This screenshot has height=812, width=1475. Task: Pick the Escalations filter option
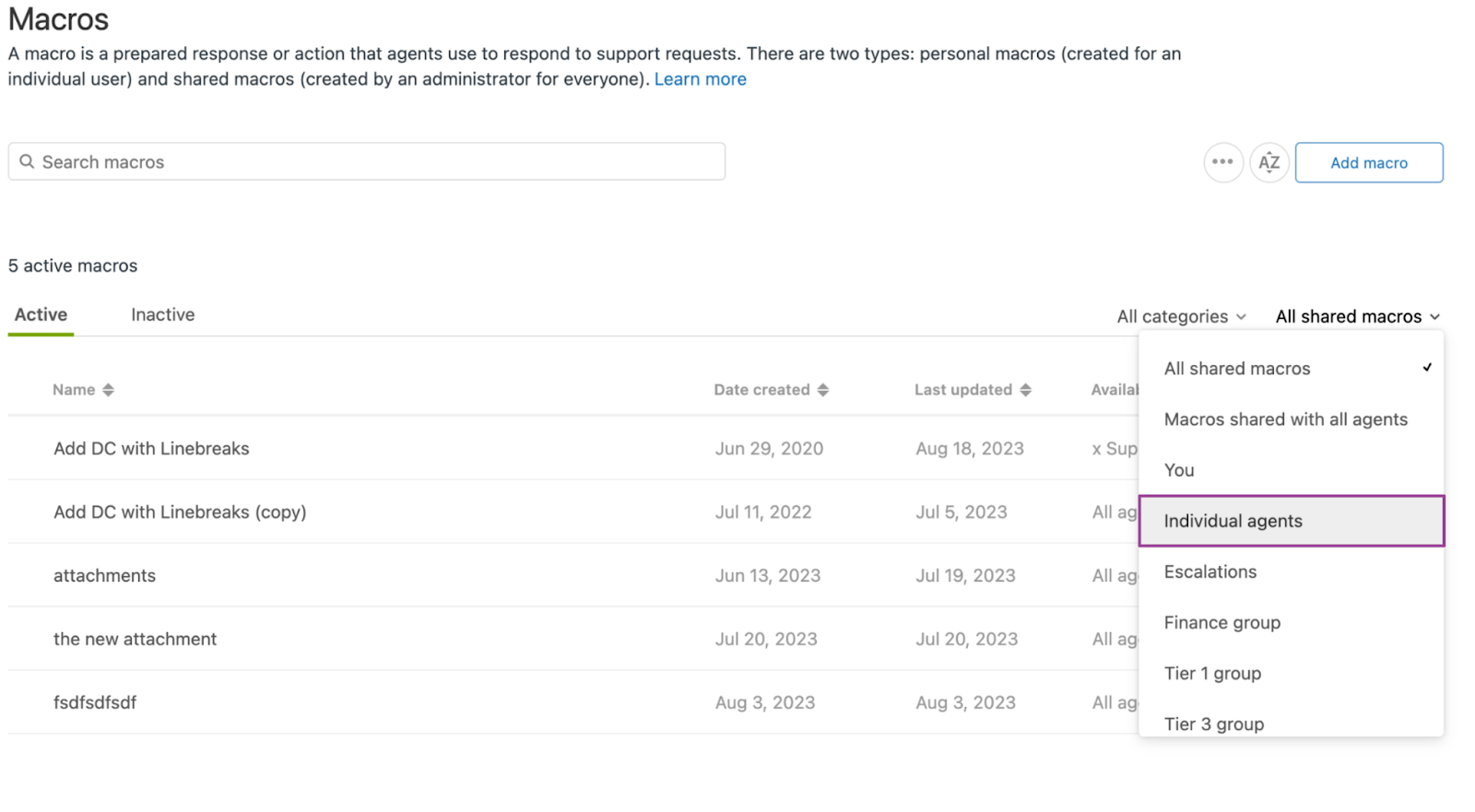[x=1209, y=572]
